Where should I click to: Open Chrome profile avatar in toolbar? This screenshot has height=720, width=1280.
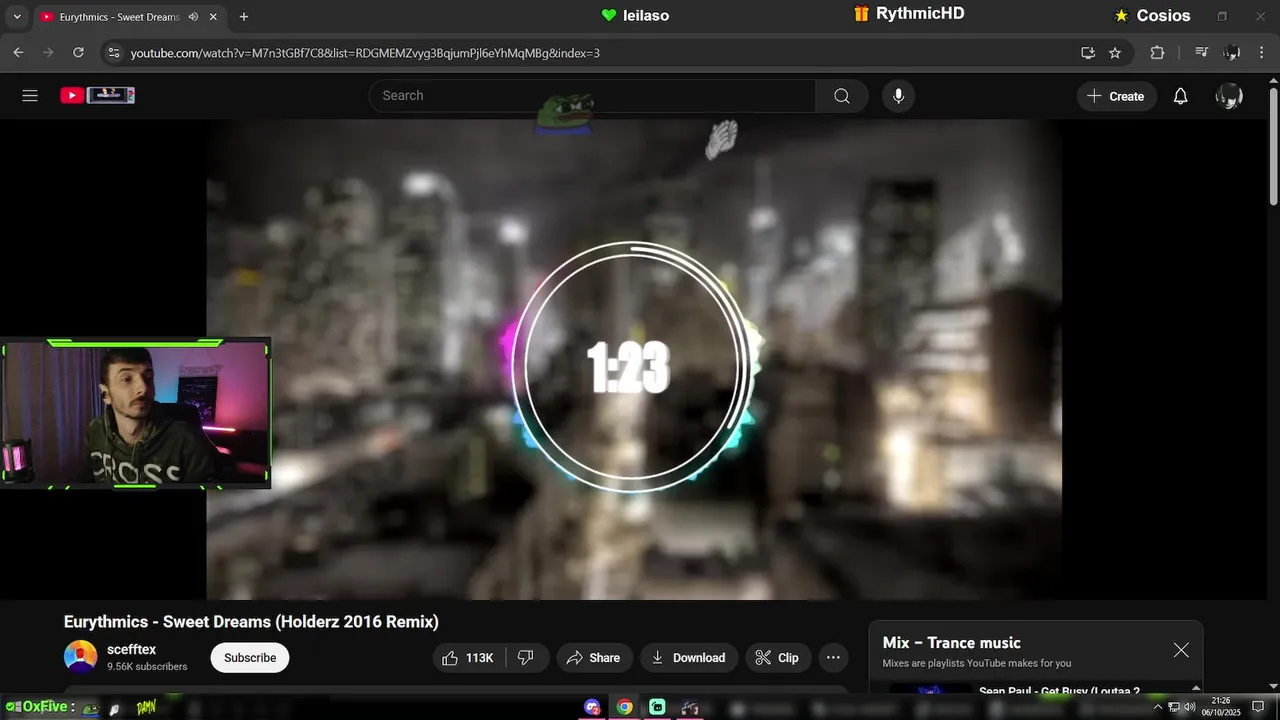tap(1232, 53)
